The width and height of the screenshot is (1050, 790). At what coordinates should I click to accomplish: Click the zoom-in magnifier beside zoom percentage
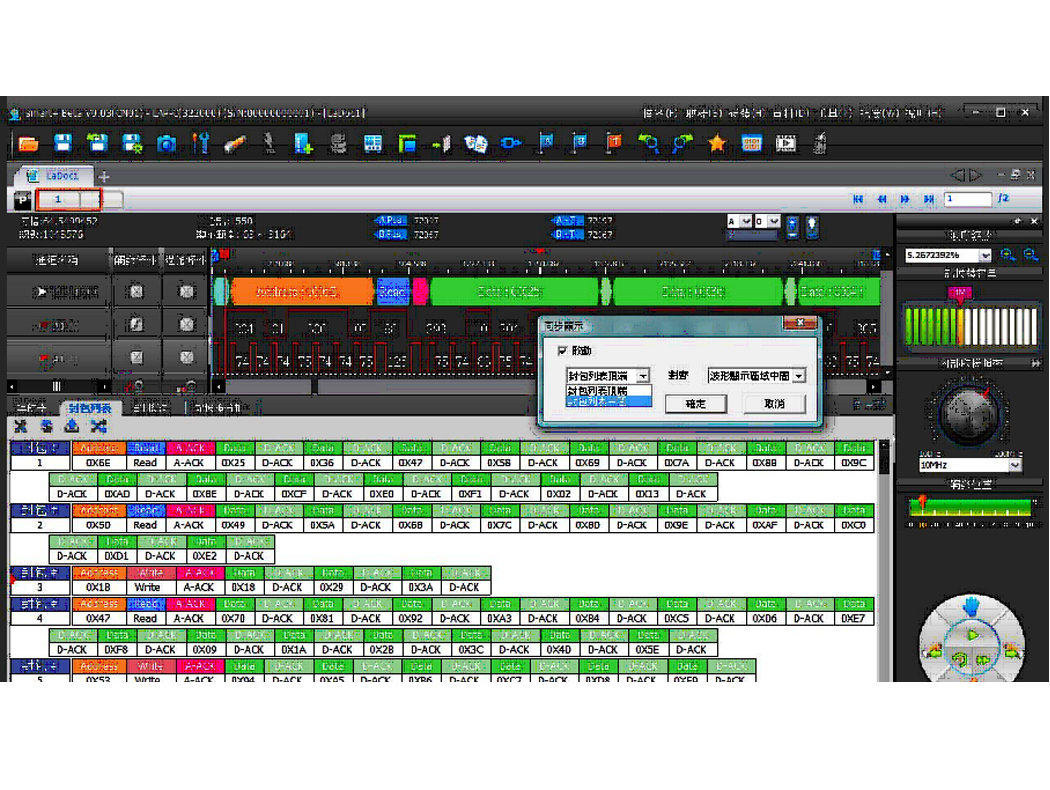(1008, 255)
